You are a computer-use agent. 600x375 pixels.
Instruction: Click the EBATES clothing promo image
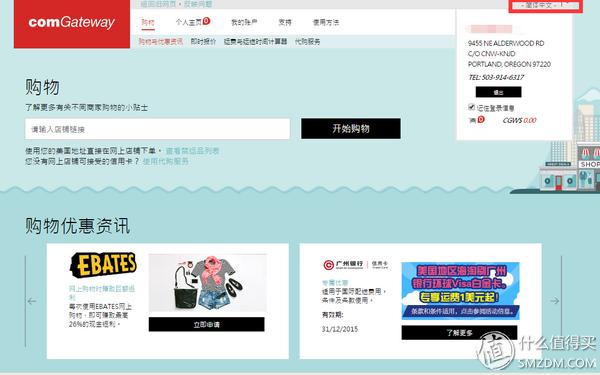tap(208, 283)
